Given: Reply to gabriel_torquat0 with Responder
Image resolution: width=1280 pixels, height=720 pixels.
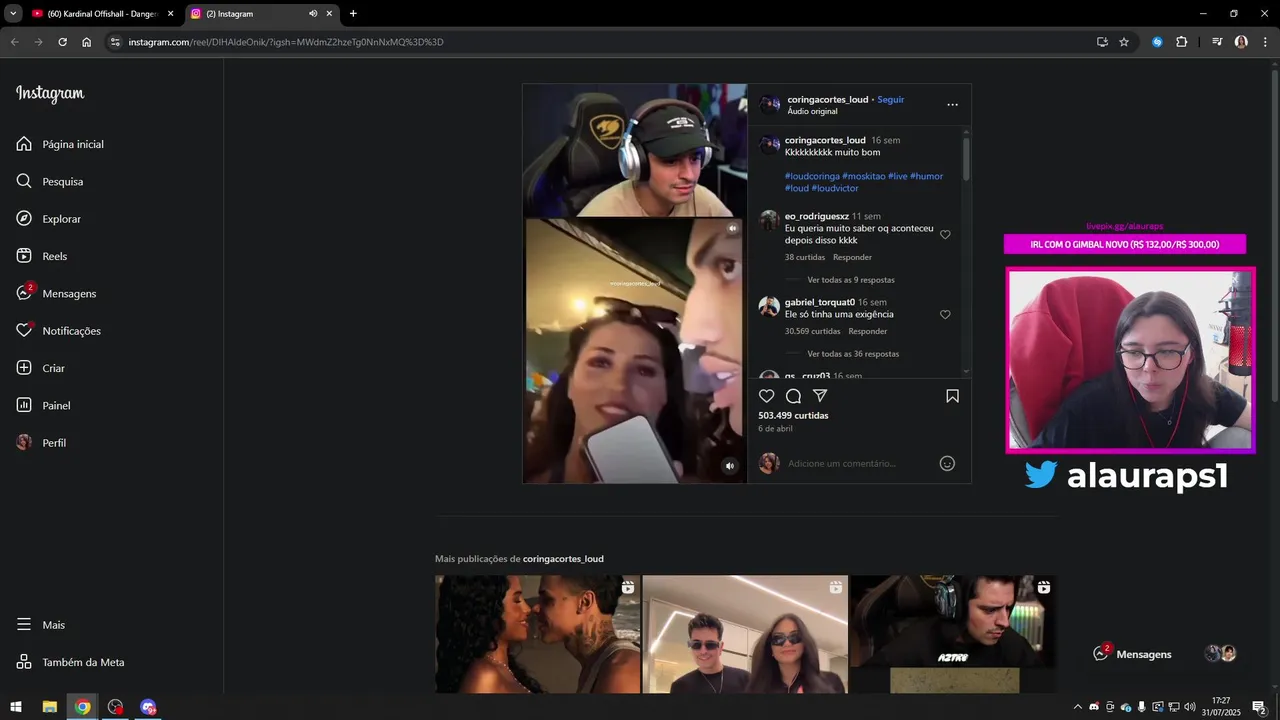Looking at the screenshot, I should point(868,331).
